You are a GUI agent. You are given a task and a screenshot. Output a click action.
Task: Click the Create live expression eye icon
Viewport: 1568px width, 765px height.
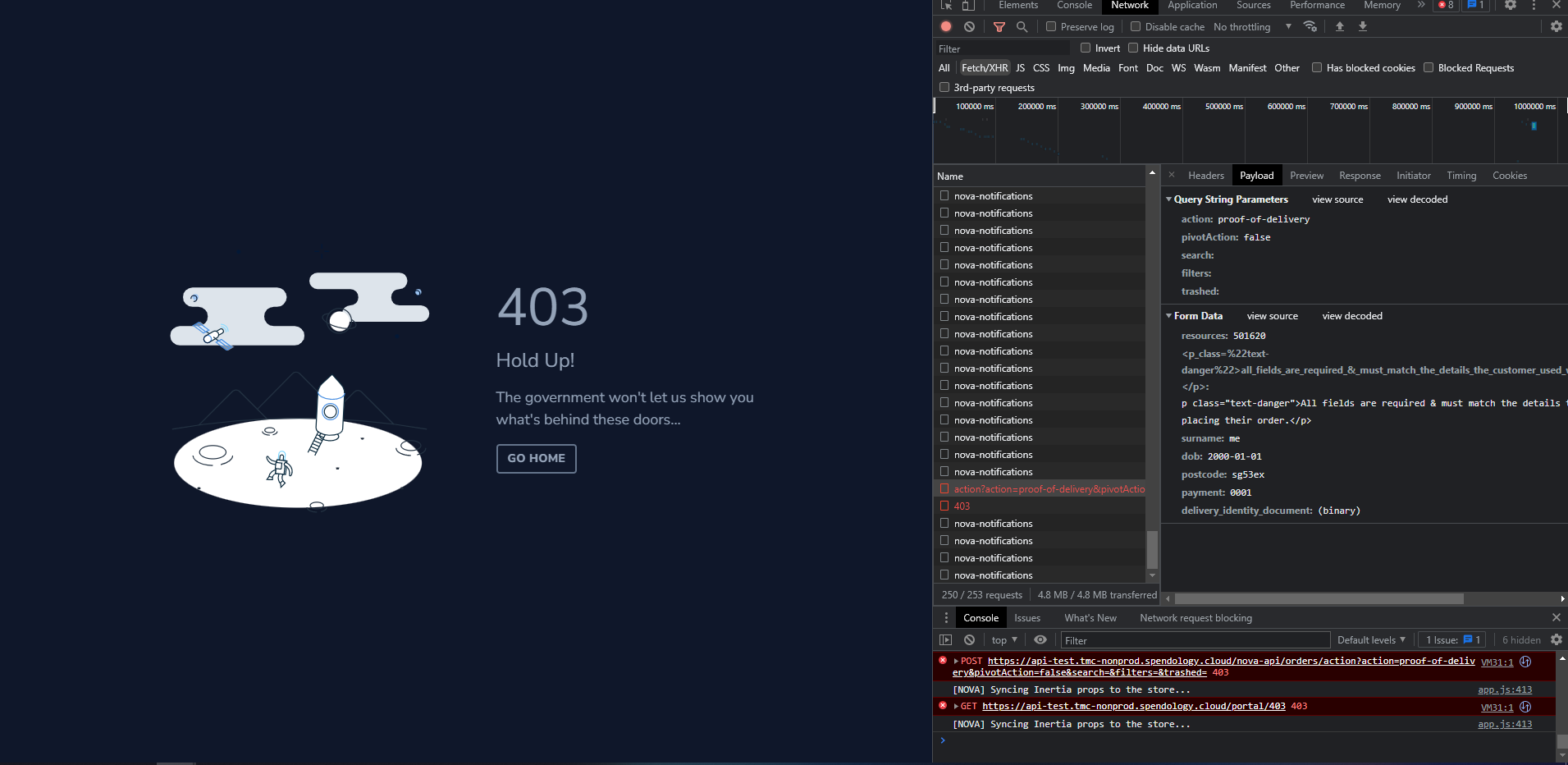click(1040, 639)
